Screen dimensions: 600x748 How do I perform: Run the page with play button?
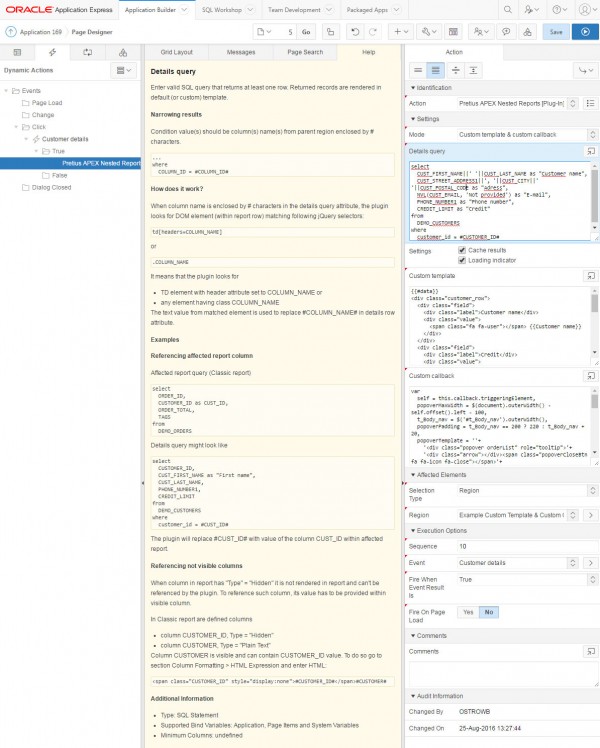(x=585, y=32)
